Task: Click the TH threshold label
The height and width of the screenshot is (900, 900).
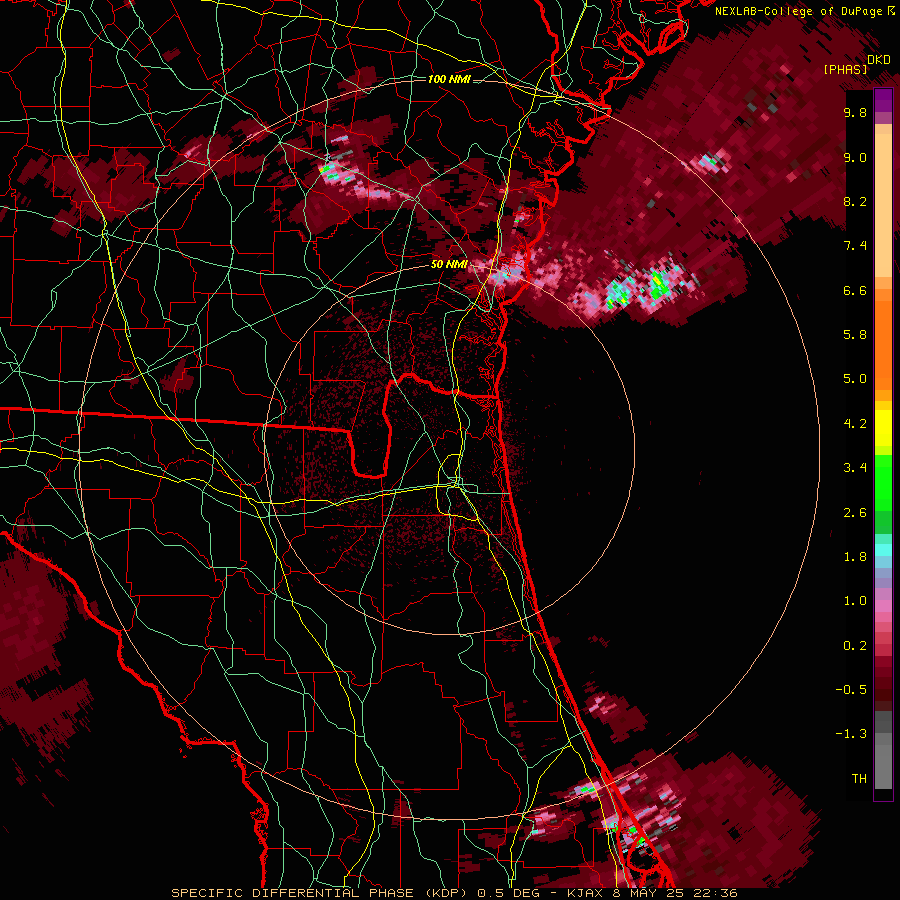Action: (859, 778)
